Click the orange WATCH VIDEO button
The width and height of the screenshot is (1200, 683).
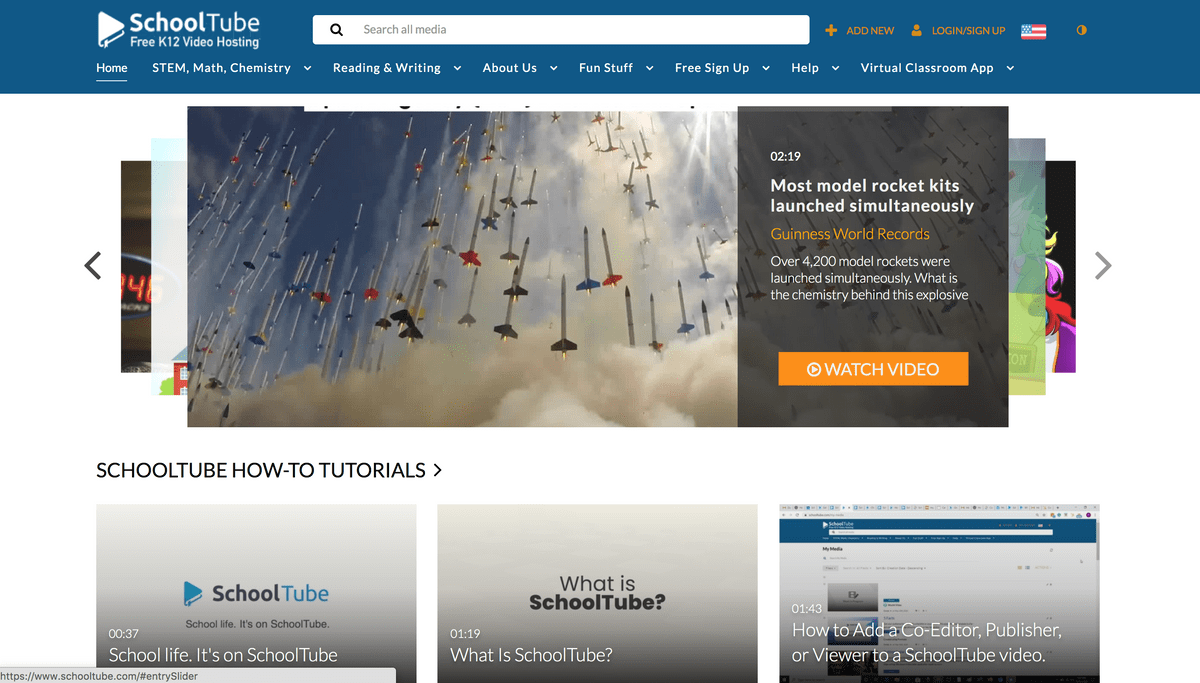tap(873, 369)
